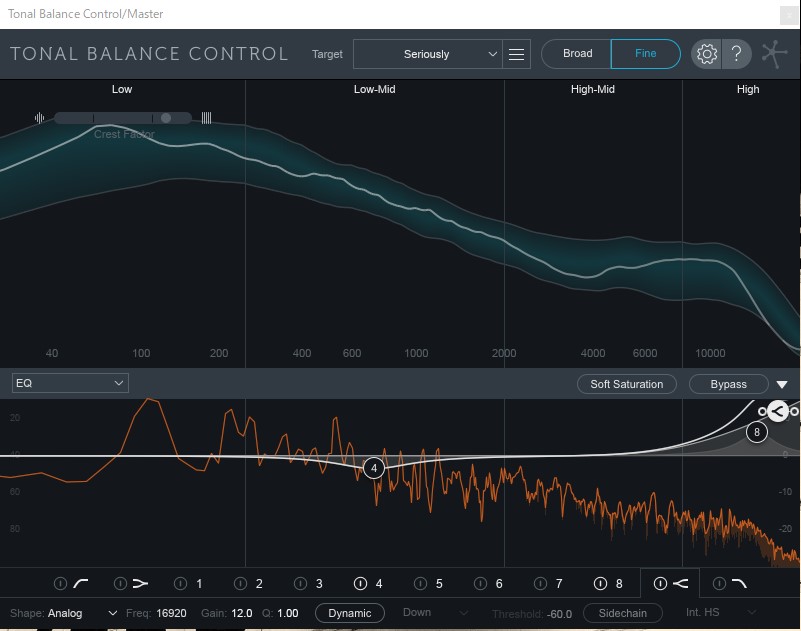Enable EQ band 2

point(240,583)
